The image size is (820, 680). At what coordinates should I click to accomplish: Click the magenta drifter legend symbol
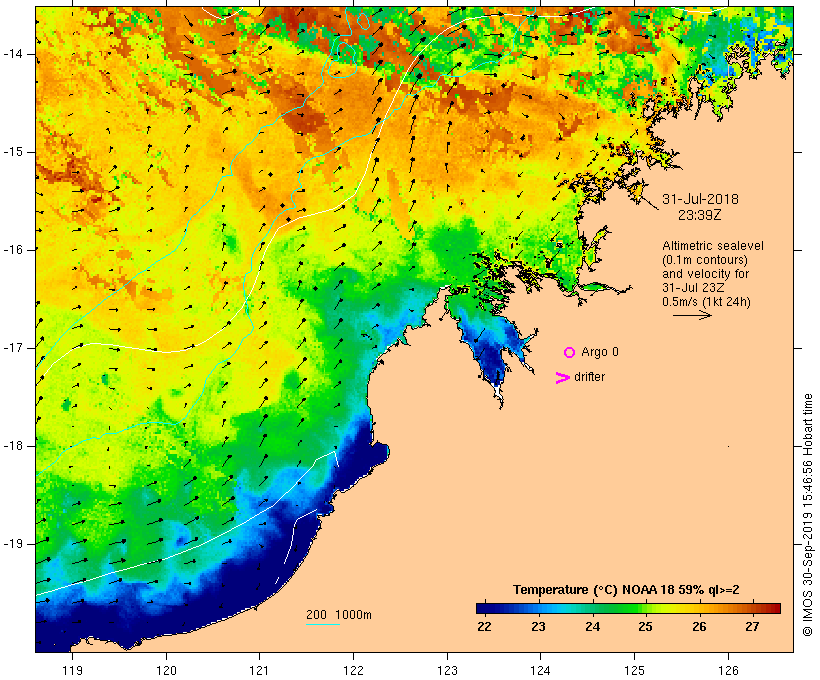(562, 378)
